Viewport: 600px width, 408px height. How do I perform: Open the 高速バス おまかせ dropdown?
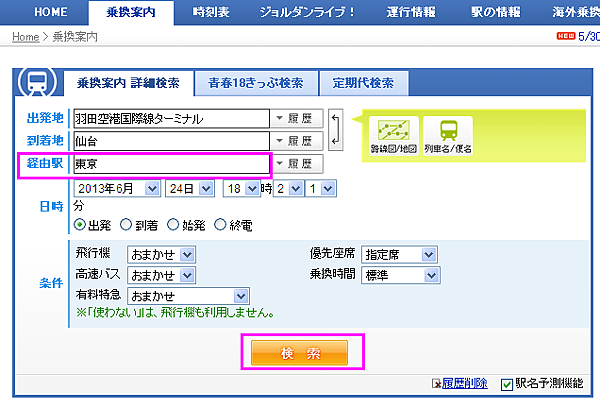pos(161,275)
